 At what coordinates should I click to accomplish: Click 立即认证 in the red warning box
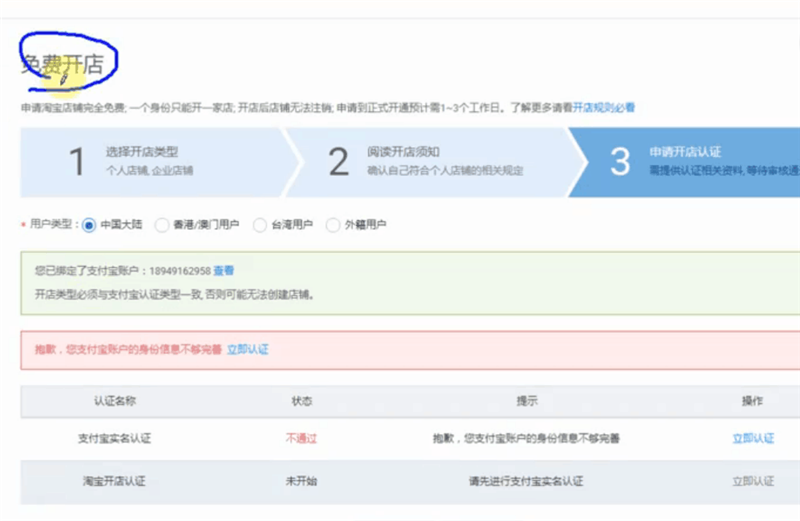(x=247, y=350)
